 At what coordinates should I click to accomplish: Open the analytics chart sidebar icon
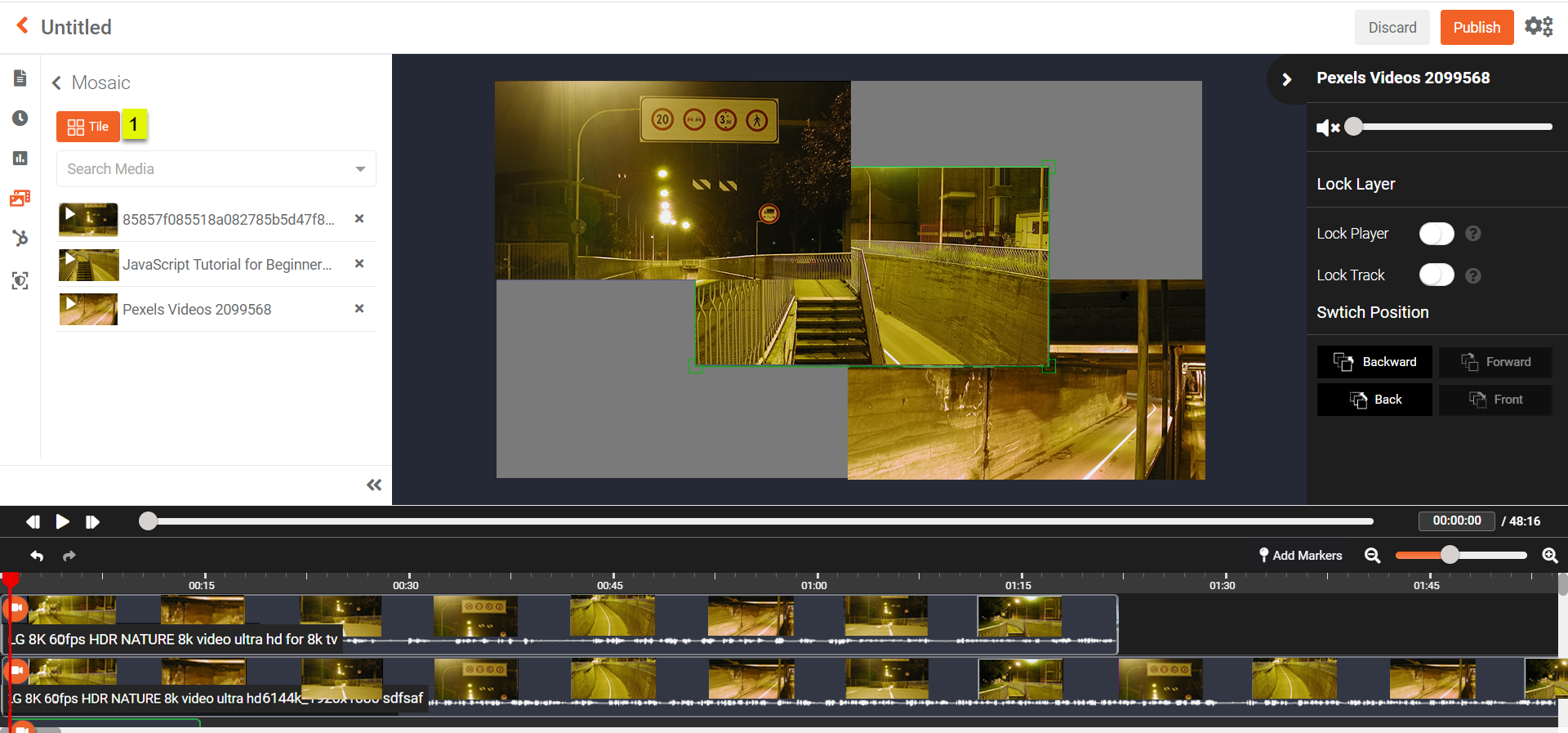click(20, 158)
